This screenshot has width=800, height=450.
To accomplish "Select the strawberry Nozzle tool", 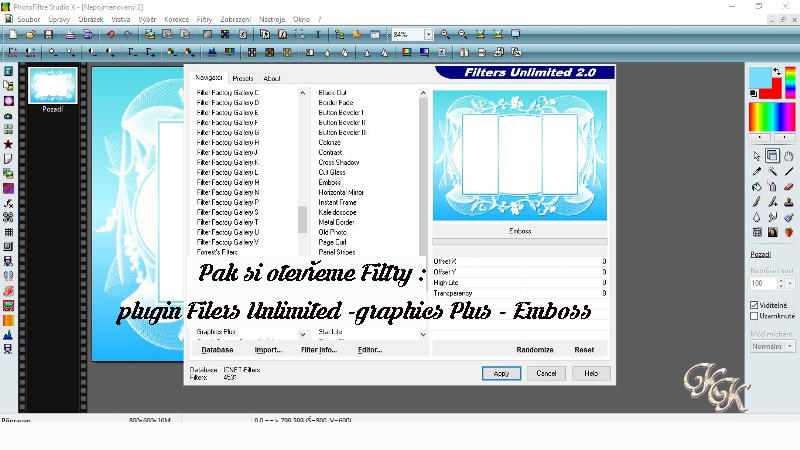I will (789, 233).
